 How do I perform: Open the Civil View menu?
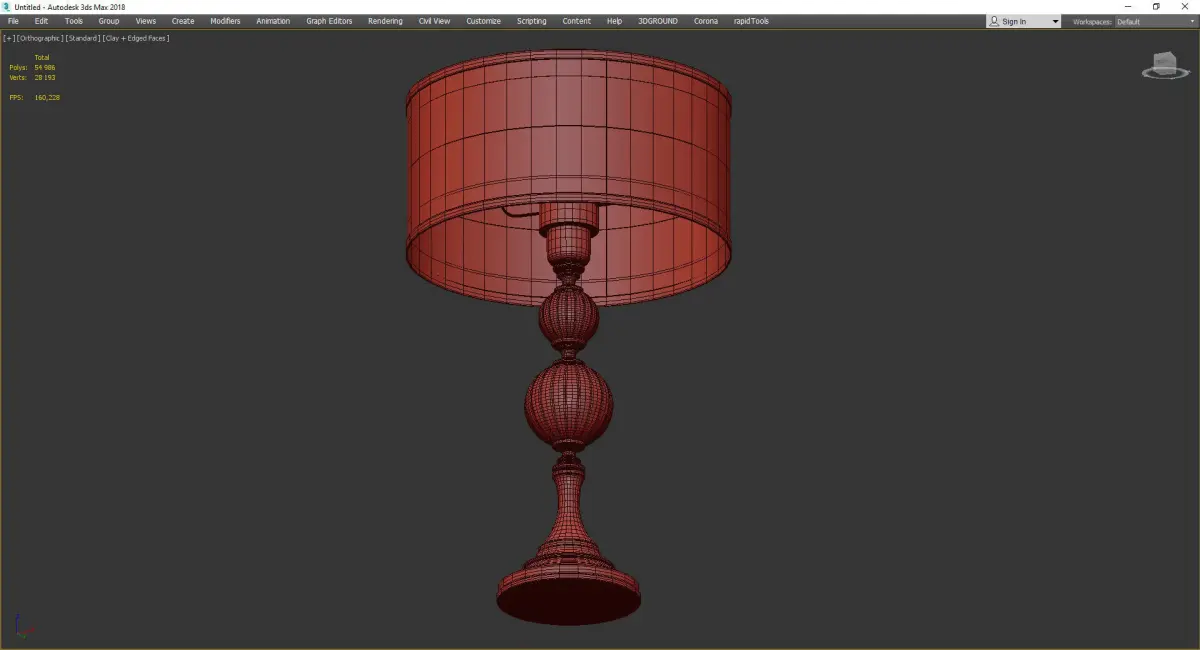(x=434, y=21)
